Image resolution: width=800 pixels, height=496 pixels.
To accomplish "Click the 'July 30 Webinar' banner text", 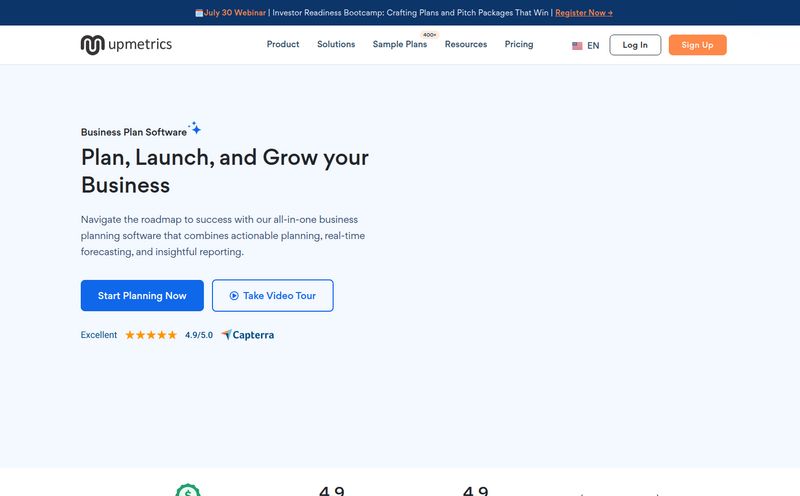I will click(235, 13).
